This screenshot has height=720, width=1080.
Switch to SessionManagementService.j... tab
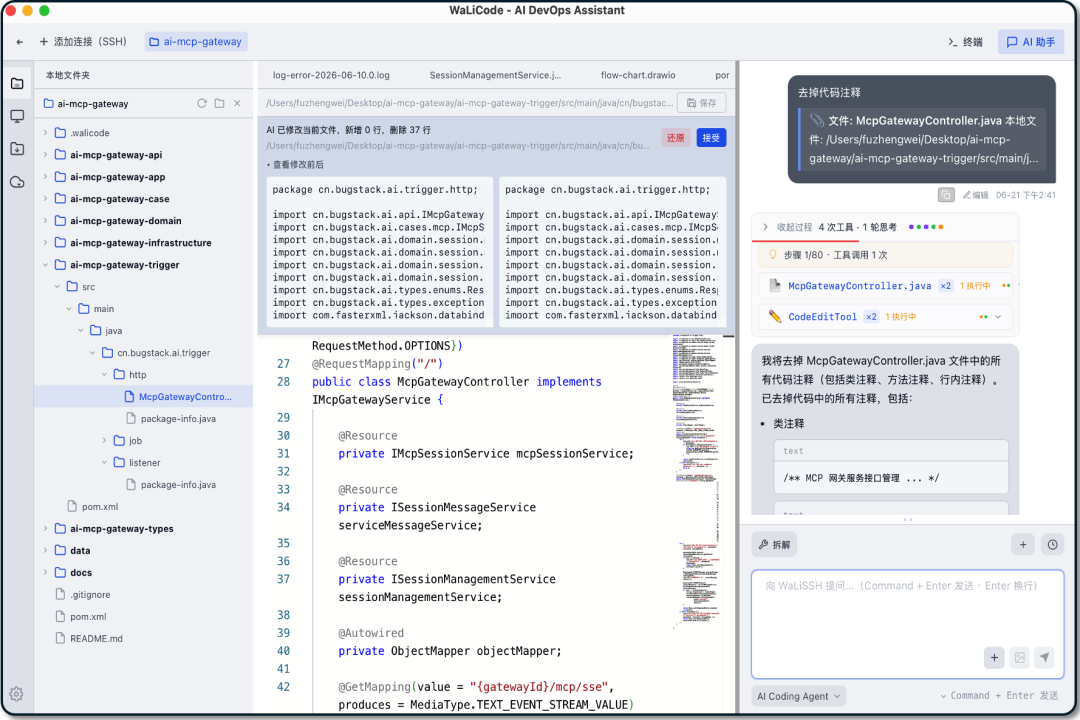click(x=495, y=75)
